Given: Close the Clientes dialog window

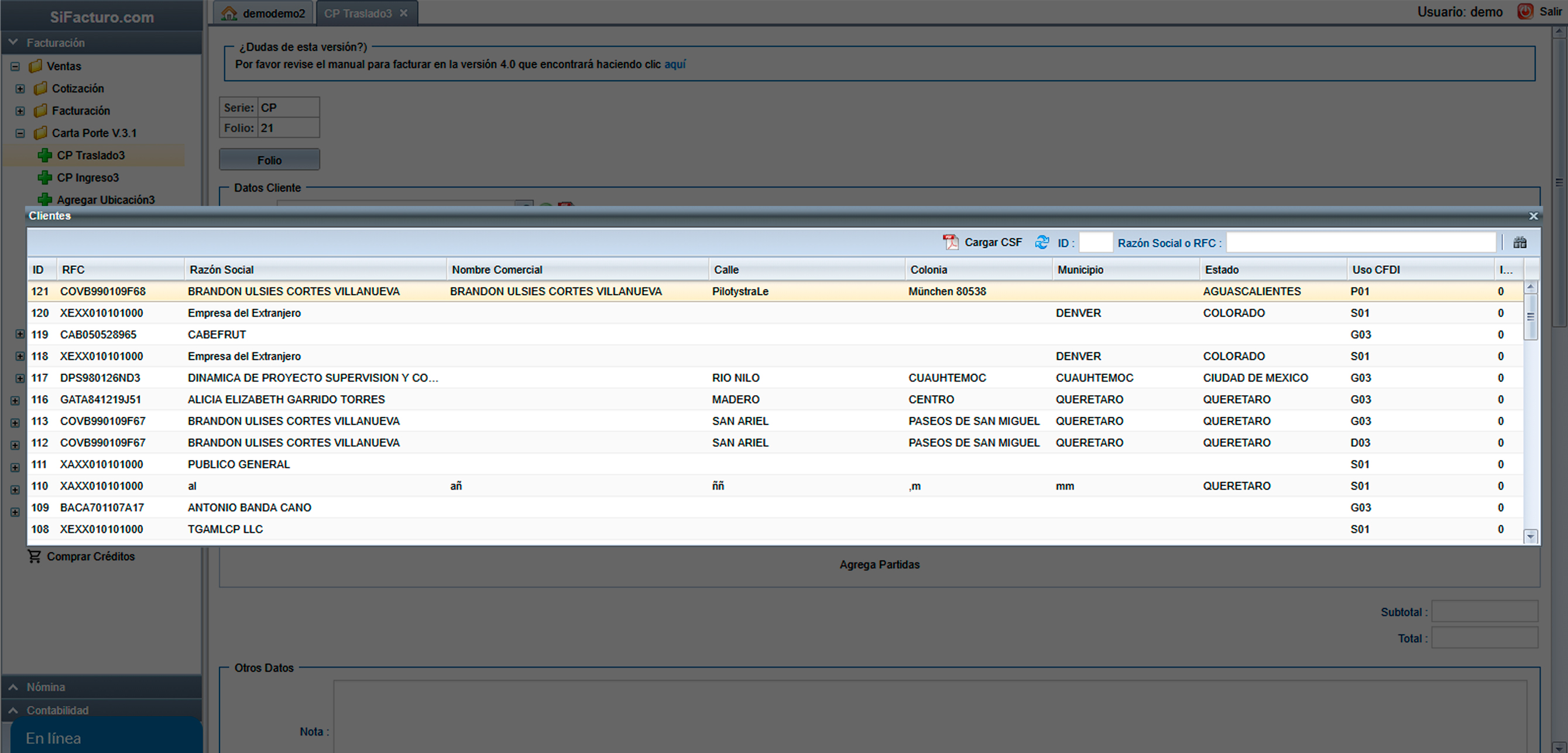Looking at the screenshot, I should tap(1533, 216).
